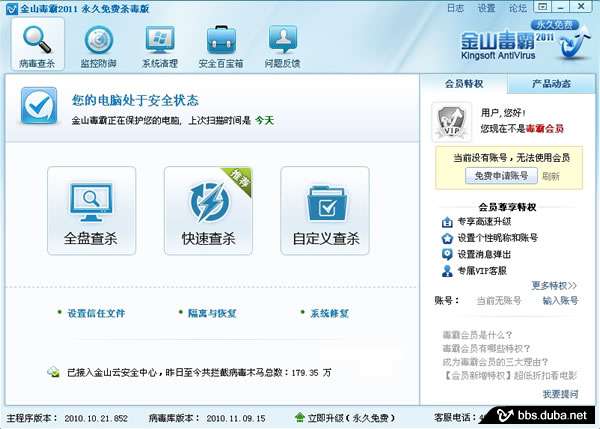Start 自定义查杀 custom scan

click(326, 211)
